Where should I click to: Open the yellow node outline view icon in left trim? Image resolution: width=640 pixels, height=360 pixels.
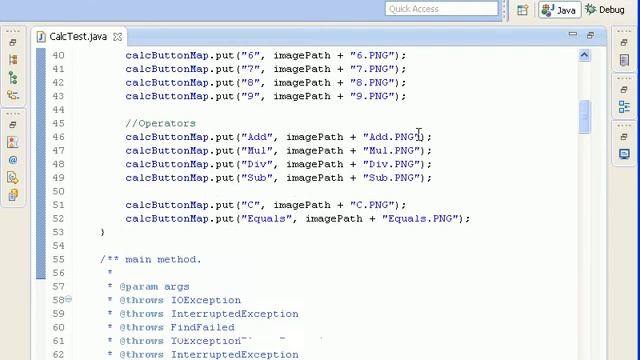point(13,96)
